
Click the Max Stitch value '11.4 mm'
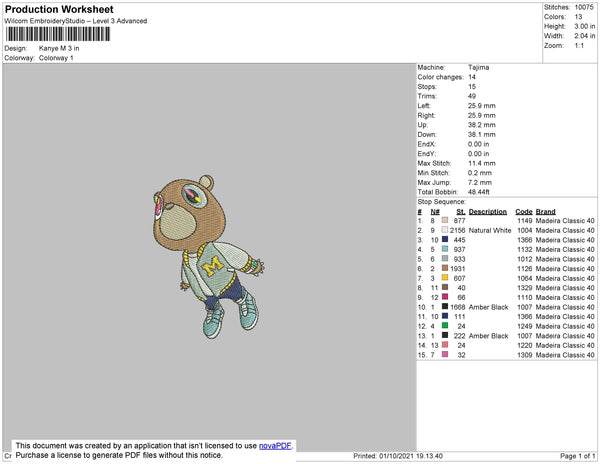[x=481, y=163]
